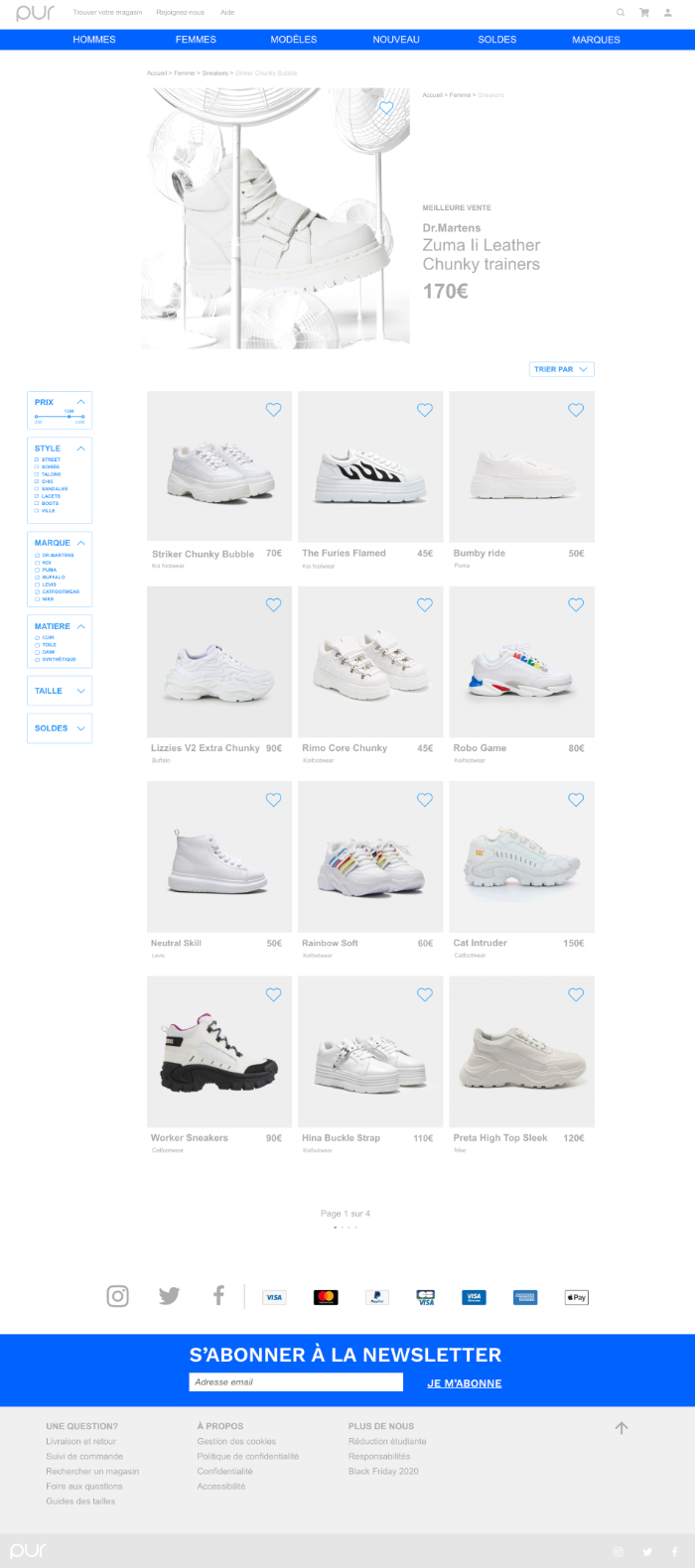Click the back-to-top arrow in footer
695x1568 pixels.
(622, 1428)
